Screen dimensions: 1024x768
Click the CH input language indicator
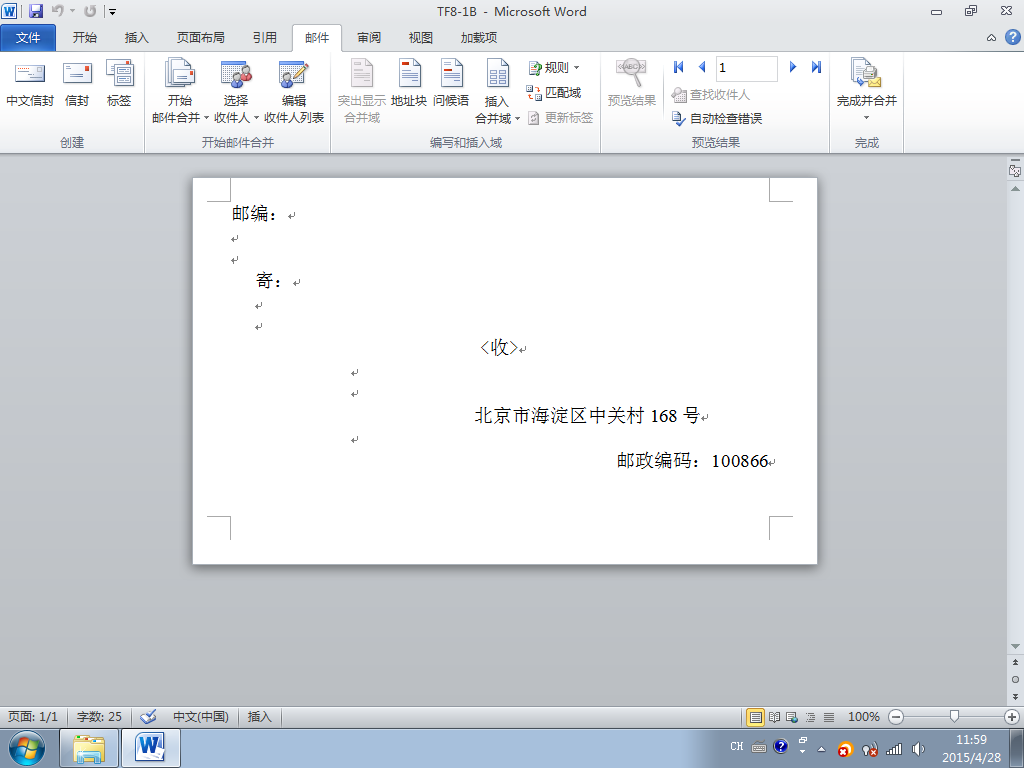point(737,746)
